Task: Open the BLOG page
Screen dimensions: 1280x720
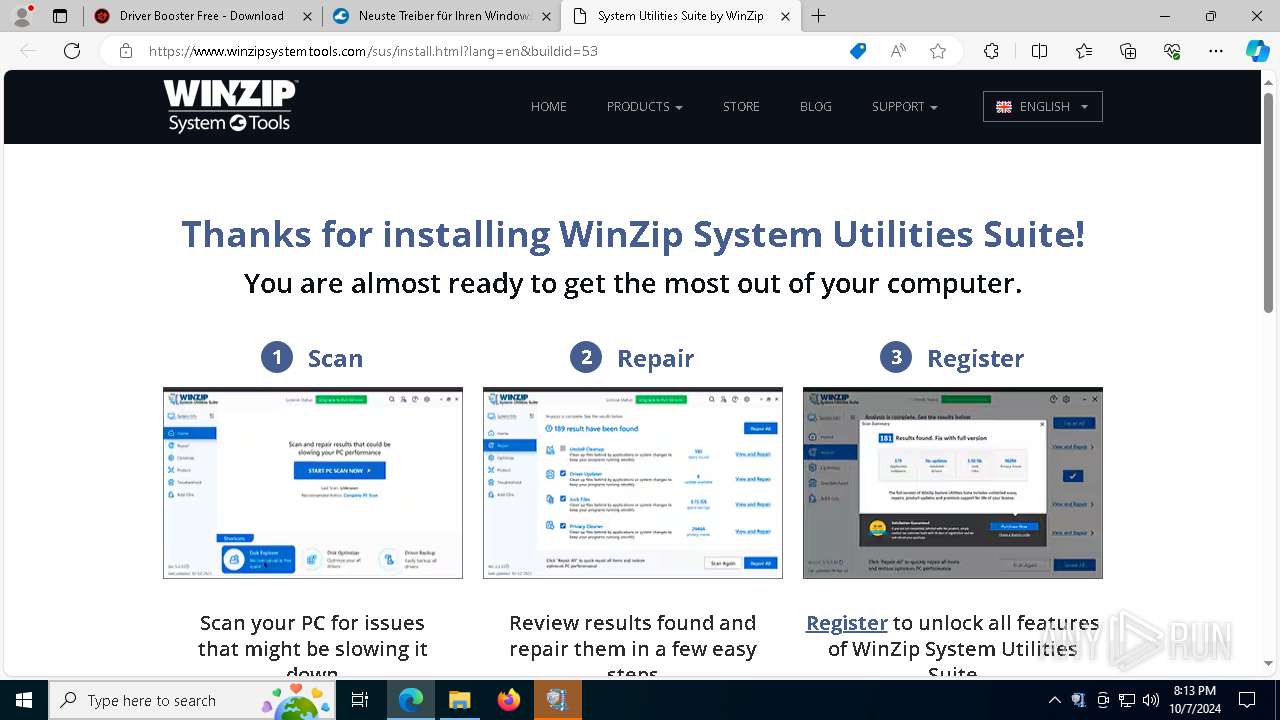Action: click(816, 107)
